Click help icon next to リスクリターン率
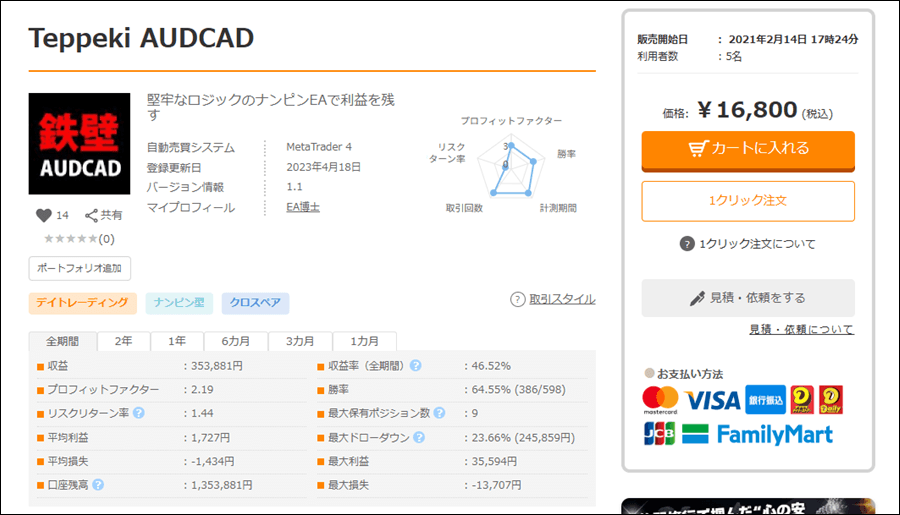This screenshot has height=515, width=900. [139, 412]
